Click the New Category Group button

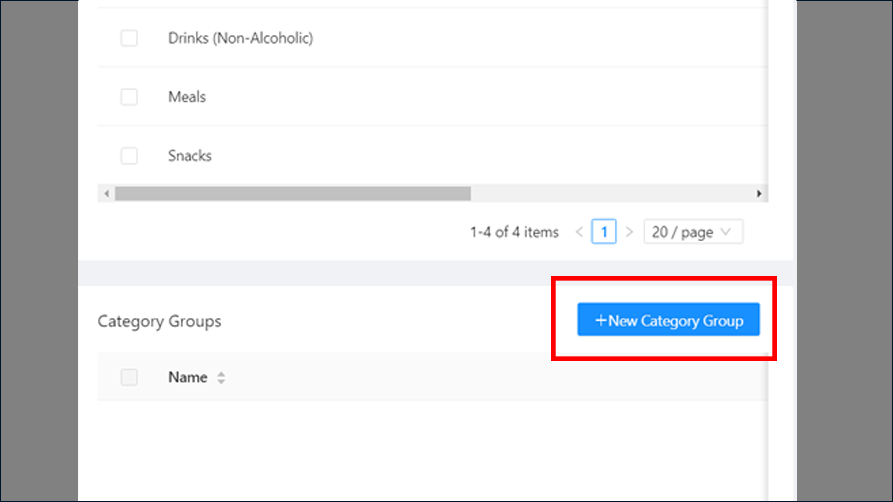click(x=668, y=320)
